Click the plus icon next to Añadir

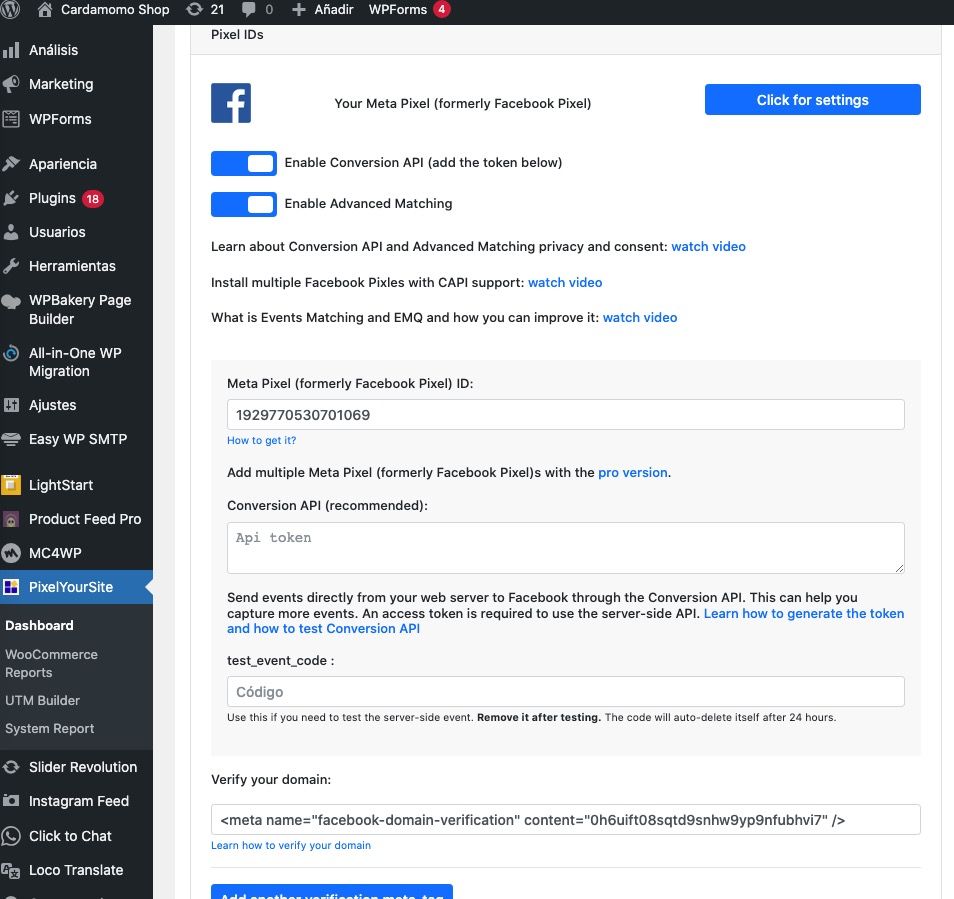(298, 9)
